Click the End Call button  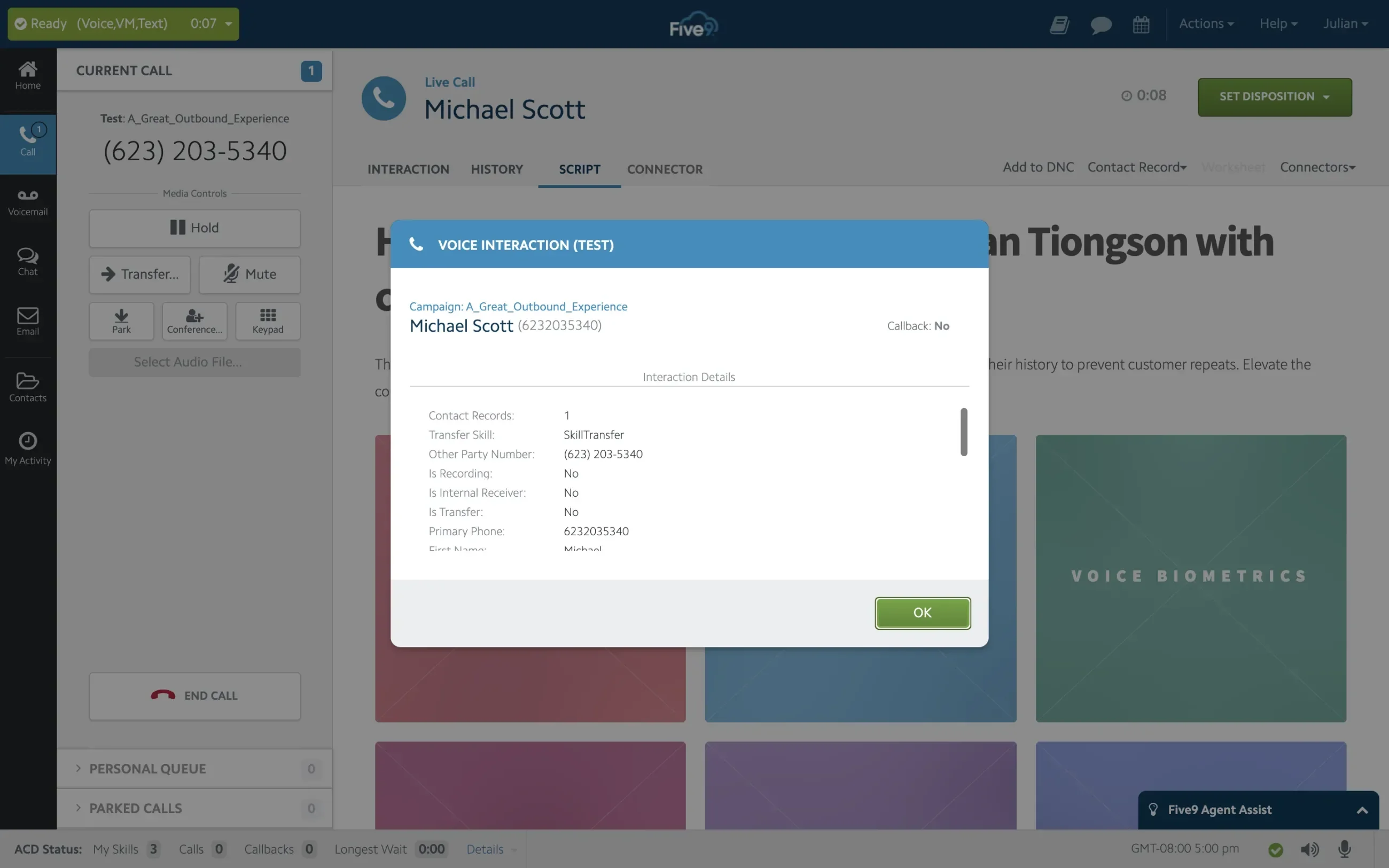coord(194,695)
